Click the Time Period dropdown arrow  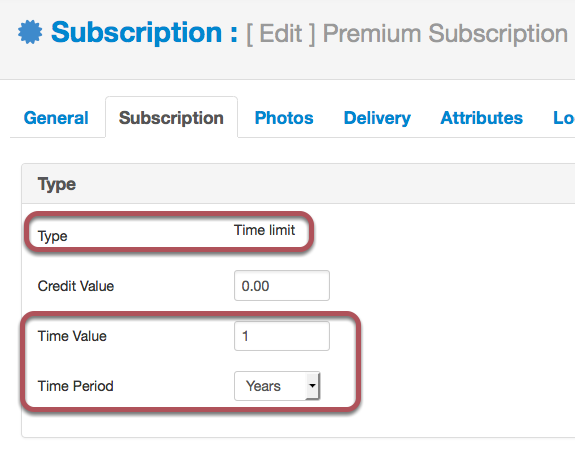312,386
